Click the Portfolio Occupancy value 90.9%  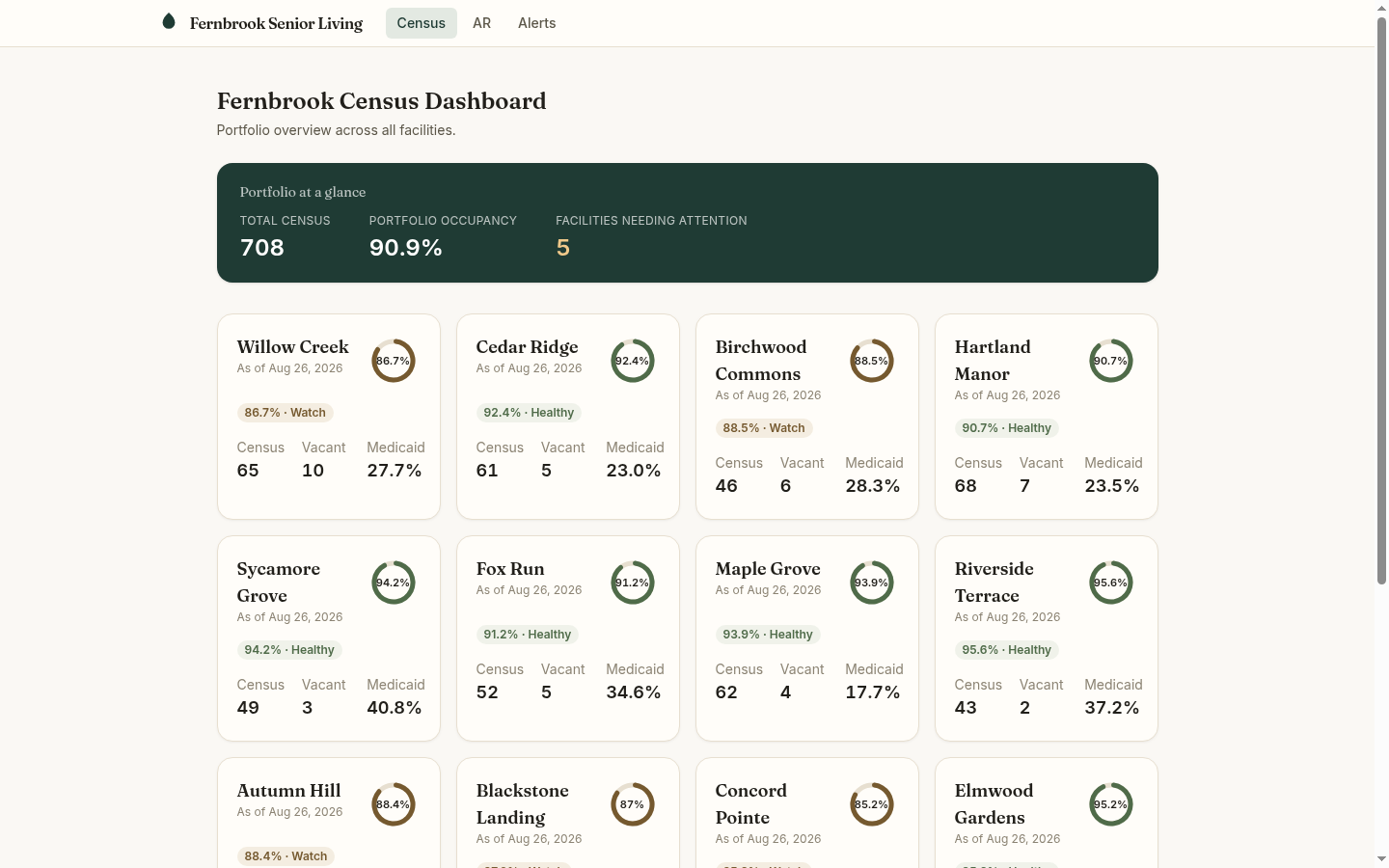point(406,248)
